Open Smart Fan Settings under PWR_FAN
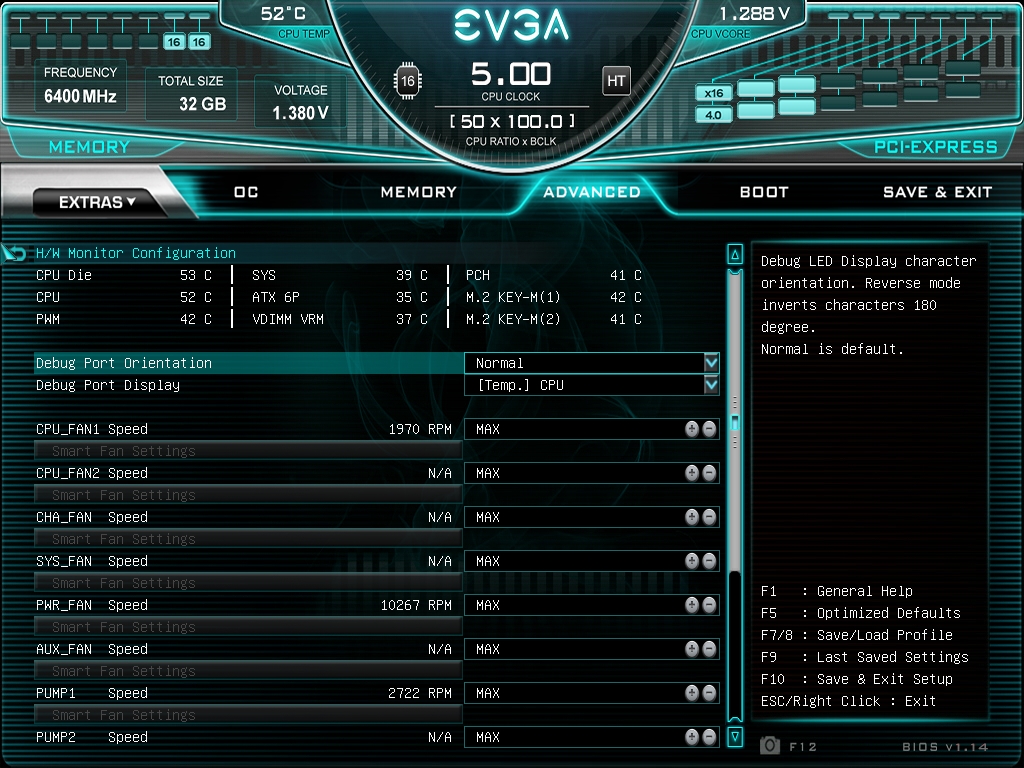1024x768 pixels. click(x=248, y=627)
